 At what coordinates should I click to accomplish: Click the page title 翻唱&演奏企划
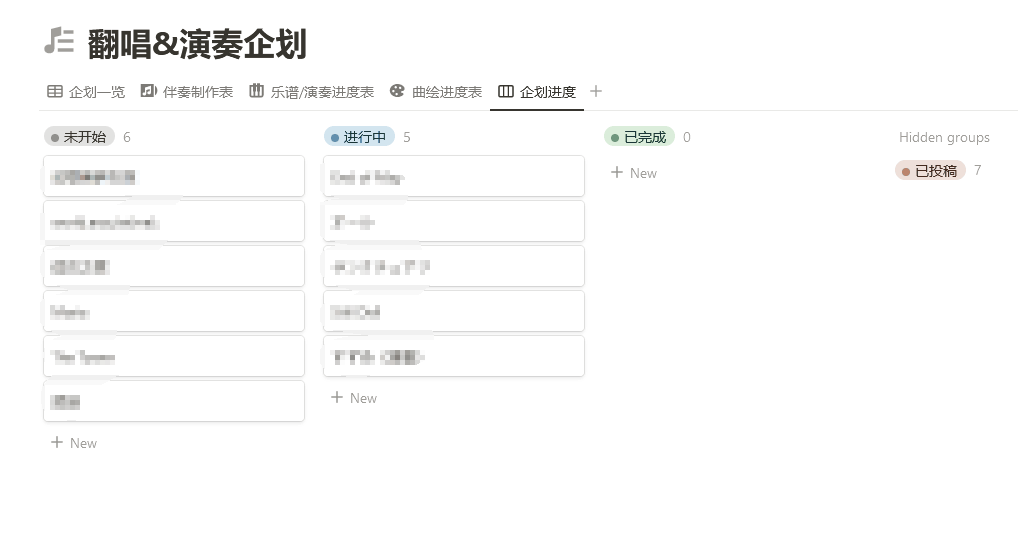tap(197, 43)
